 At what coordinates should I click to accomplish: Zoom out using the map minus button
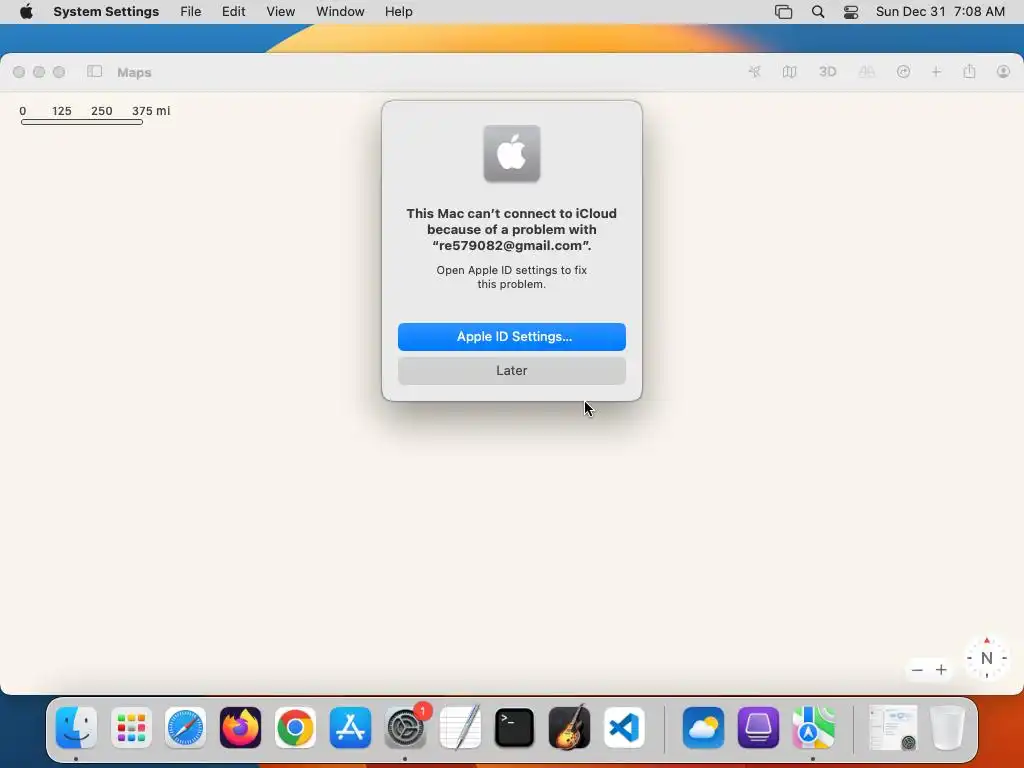917,670
